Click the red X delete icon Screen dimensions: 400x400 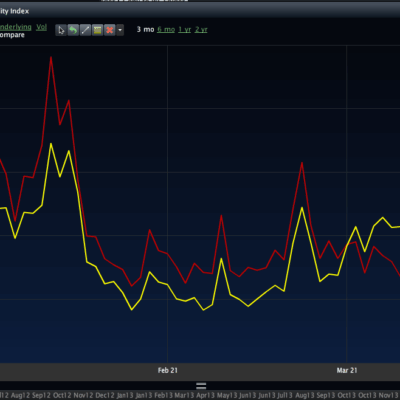click(x=109, y=30)
